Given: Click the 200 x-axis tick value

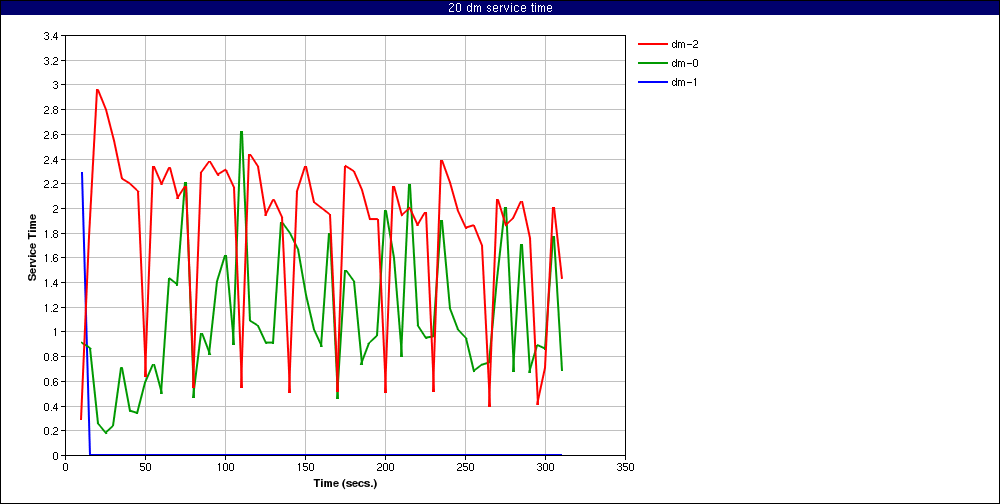Looking at the screenshot, I should click(385, 468).
